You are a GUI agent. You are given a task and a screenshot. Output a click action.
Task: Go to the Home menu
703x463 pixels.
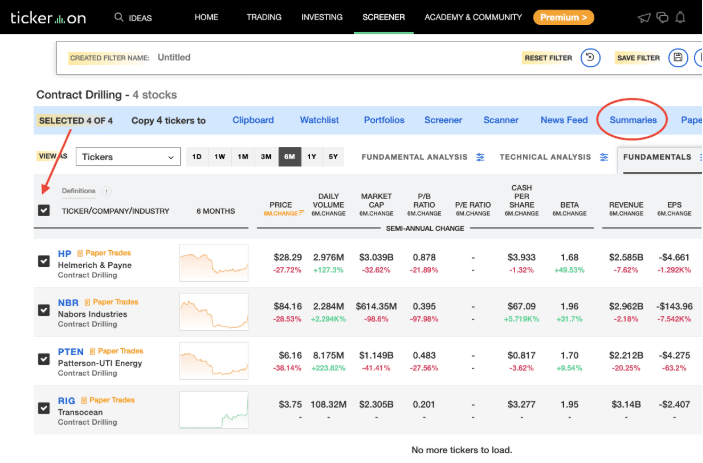click(x=206, y=17)
